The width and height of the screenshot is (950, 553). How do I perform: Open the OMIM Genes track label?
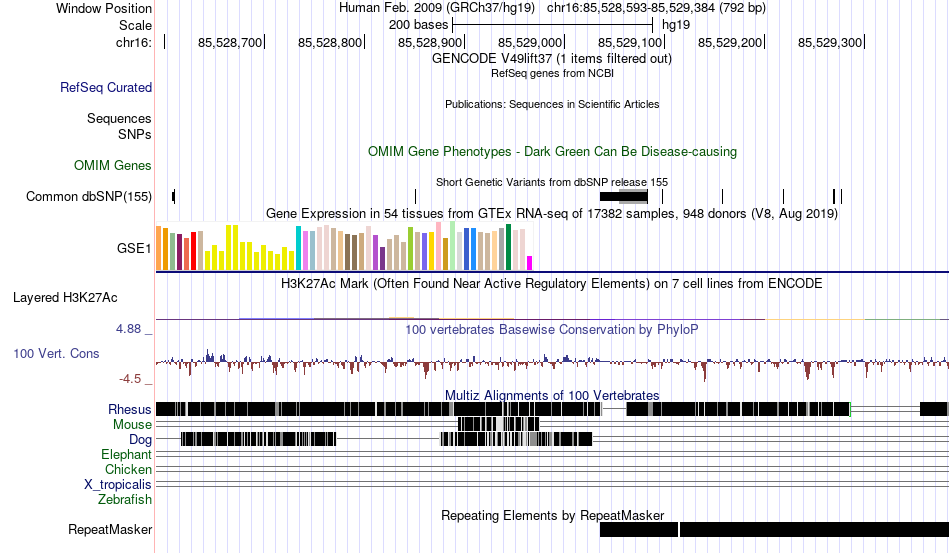pyautogui.click(x=113, y=165)
